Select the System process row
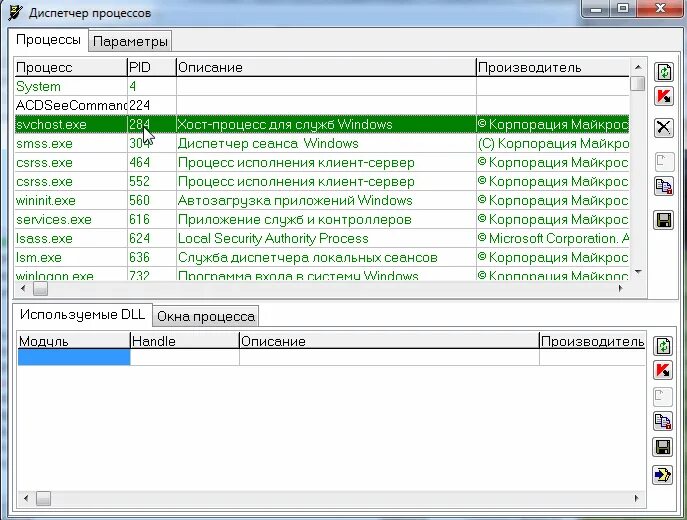The height and width of the screenshot is (520, 687). pyautogui.click(x=322, y=86)
